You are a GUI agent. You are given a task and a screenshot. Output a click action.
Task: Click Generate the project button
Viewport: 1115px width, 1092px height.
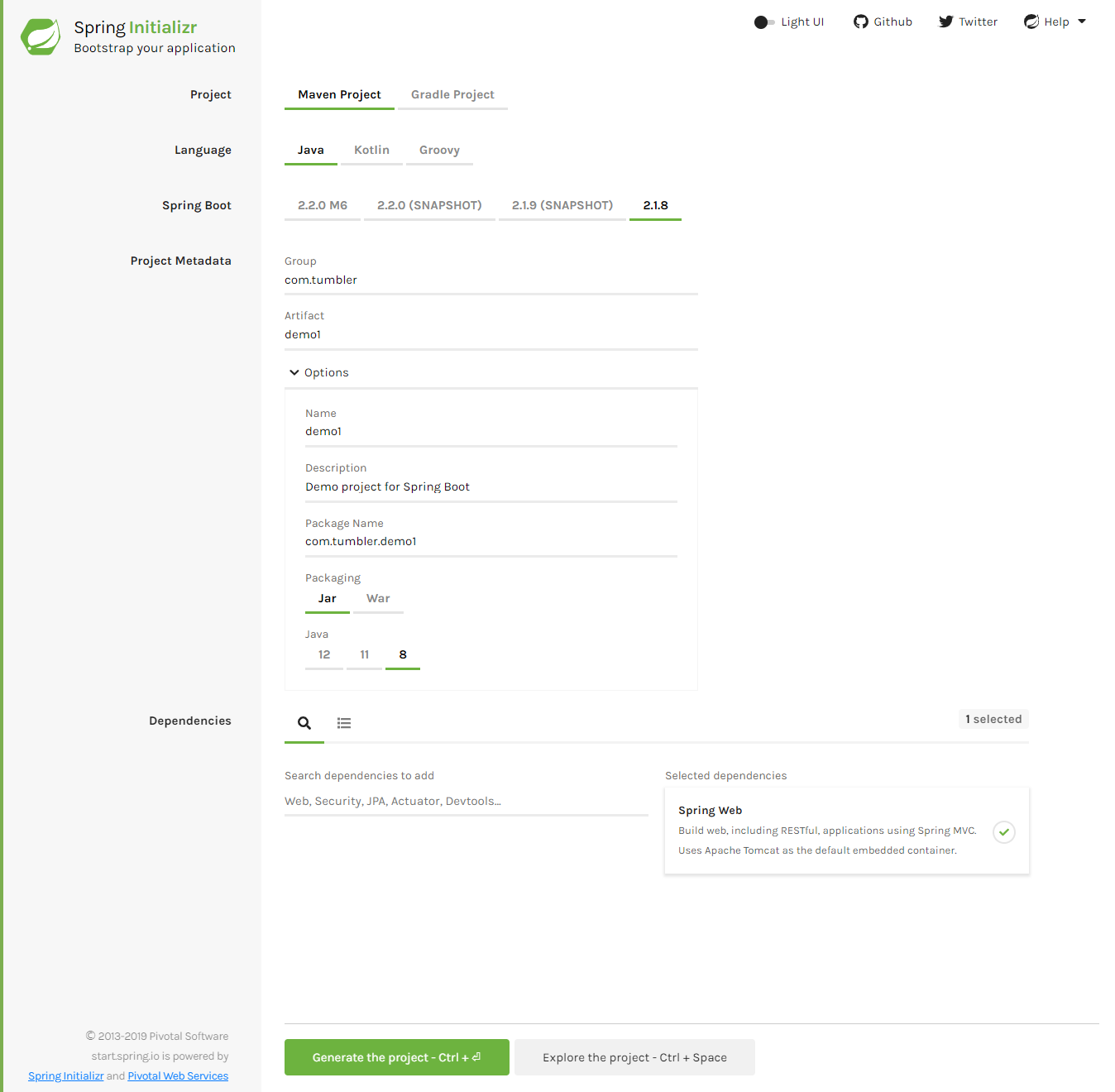pyautogui.click(x=396, y=1057)
